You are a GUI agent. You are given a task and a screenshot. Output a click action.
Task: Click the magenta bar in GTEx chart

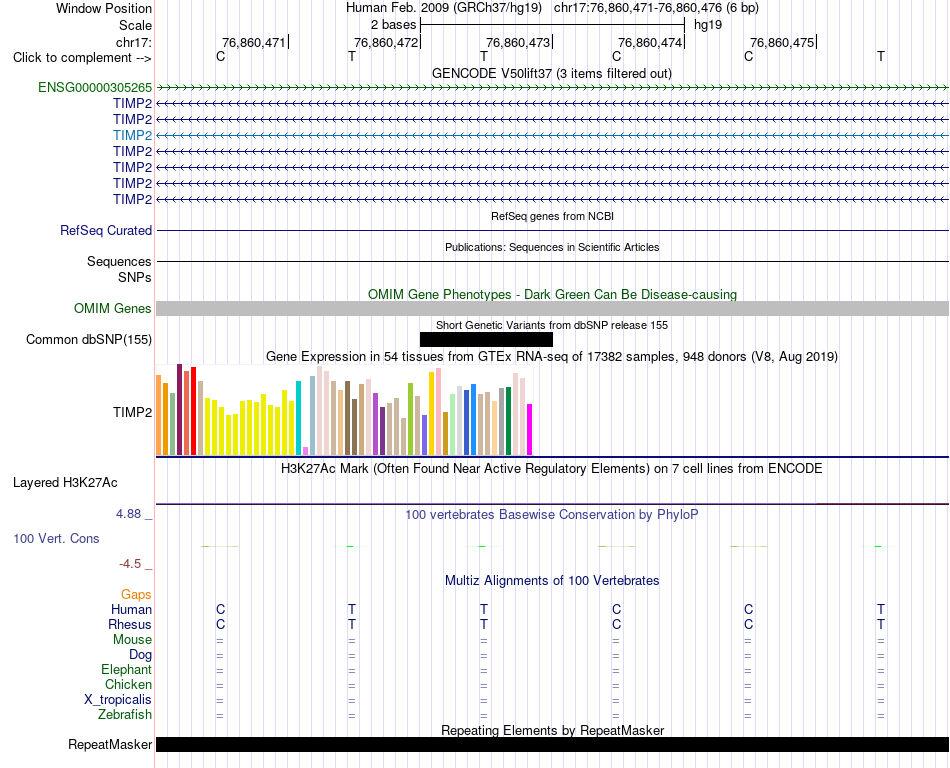click(x=530, y=429)
